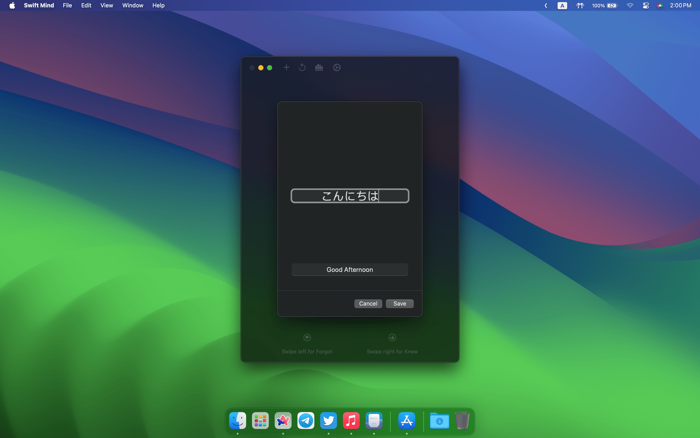Click the 2:00 PM clock
This screenshot has width=700, height=438.
tap(680, 5)
